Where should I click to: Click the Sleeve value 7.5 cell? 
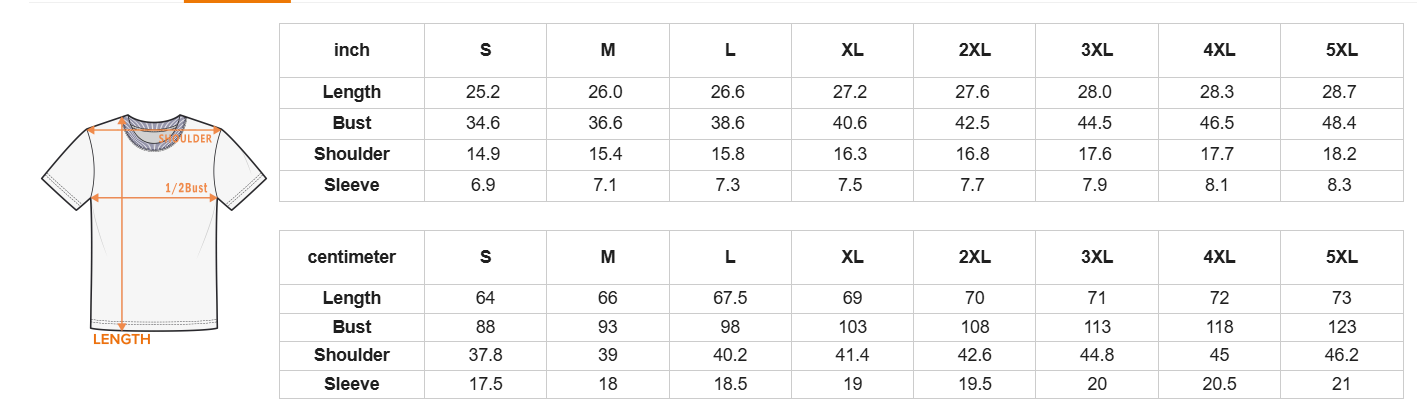point(852,185)
